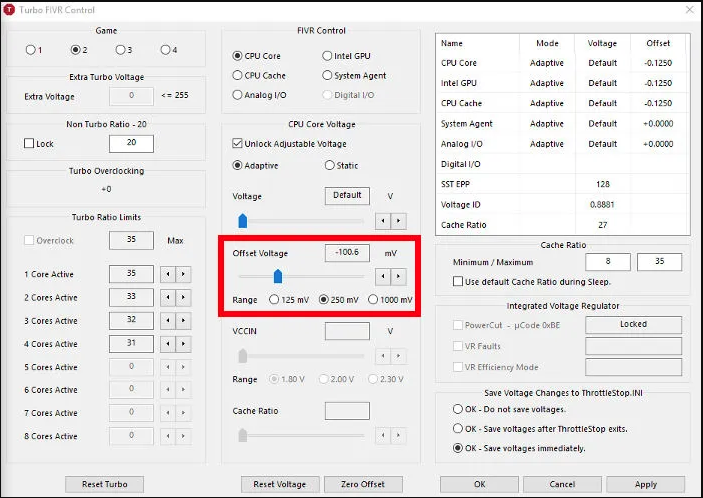Click the Turbo Ratio Limits Max field

[131, 240]
